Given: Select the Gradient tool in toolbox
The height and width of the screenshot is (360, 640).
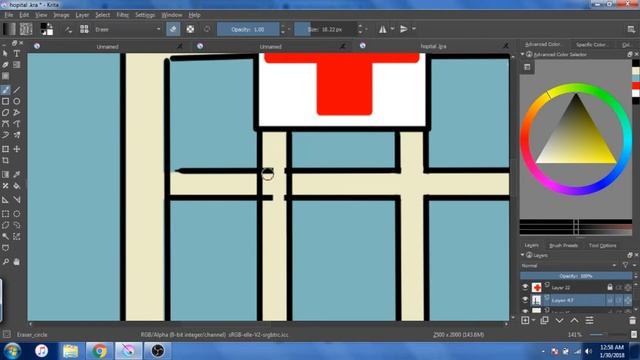Looking at the screenshot, I should [x=5, y=175].
